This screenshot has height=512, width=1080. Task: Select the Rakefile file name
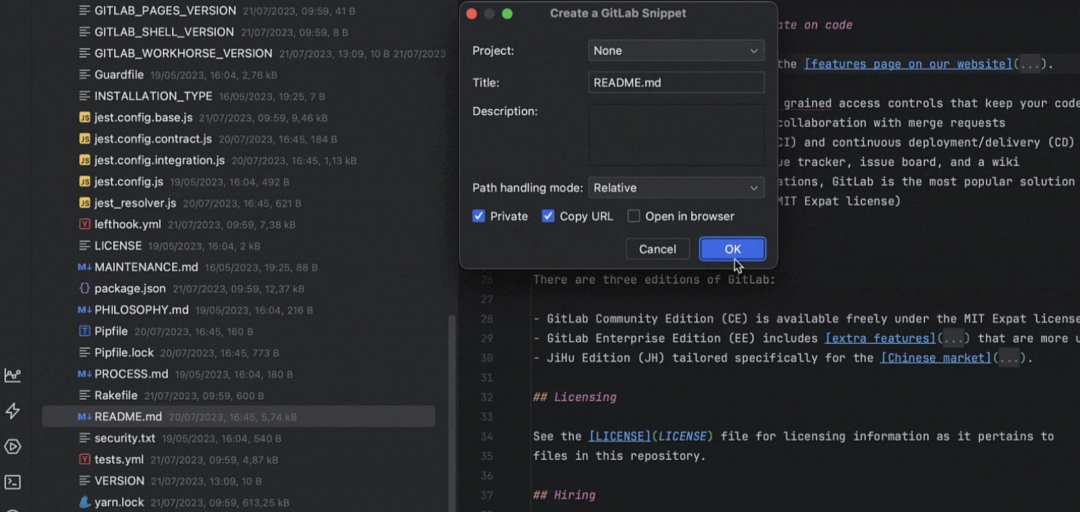coord(116,396)
